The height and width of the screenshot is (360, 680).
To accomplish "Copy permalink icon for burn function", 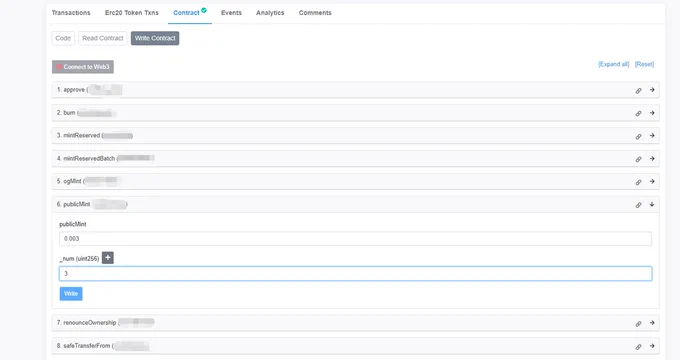I will (x=638, y=113).
